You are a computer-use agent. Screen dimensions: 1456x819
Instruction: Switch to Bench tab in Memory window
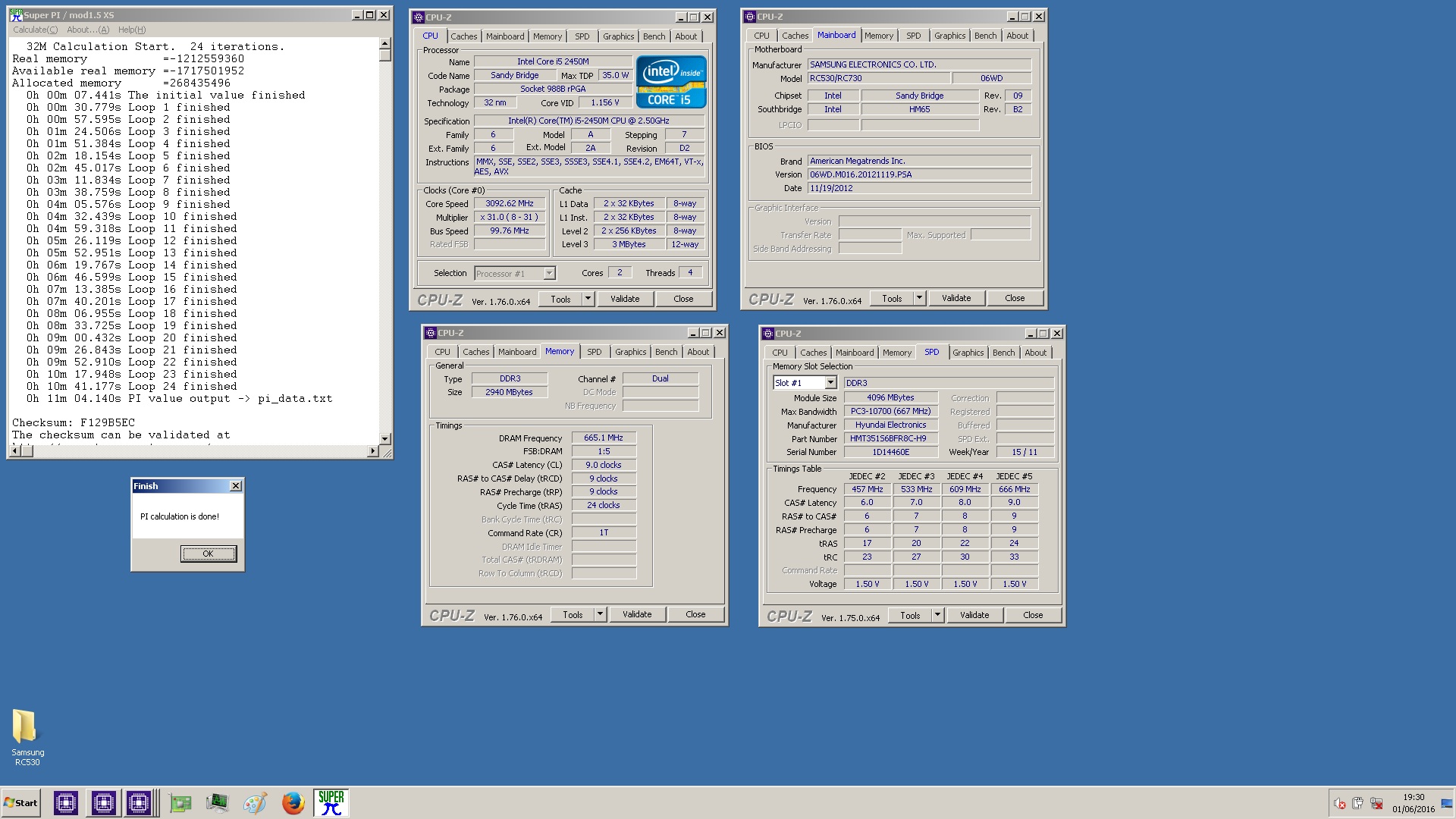tap(666, 352)
